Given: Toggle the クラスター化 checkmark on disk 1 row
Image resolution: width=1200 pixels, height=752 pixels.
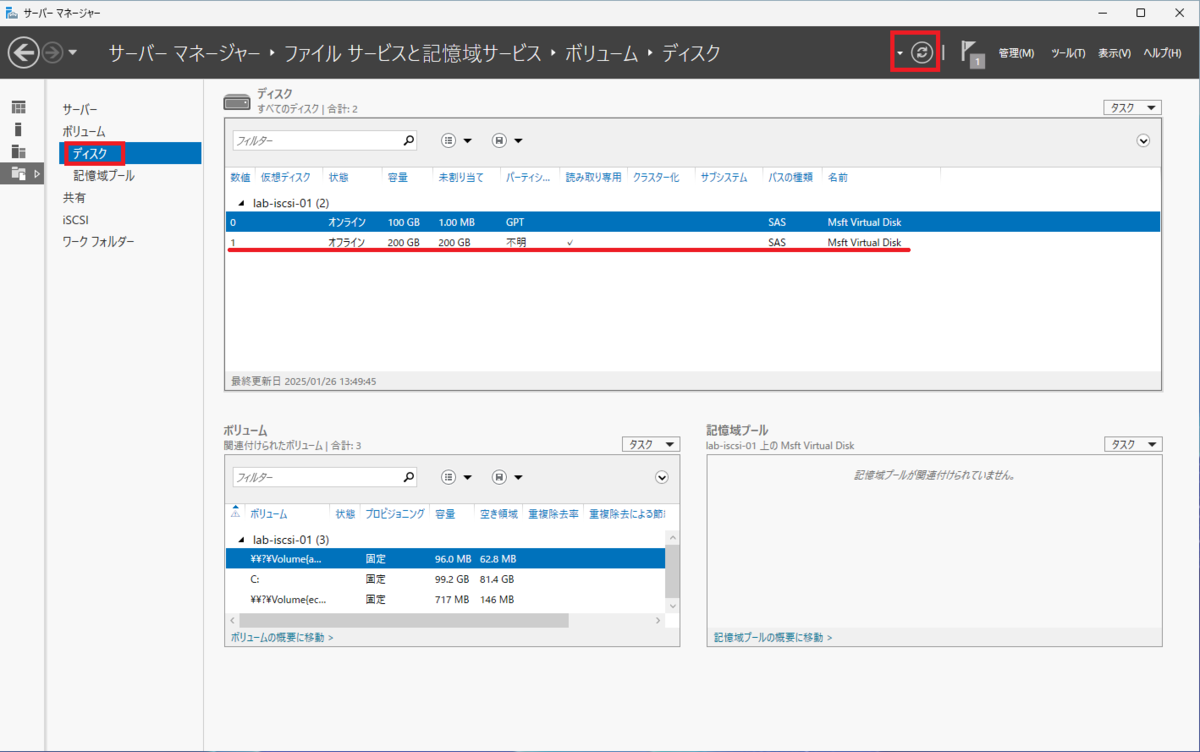Looking at the screenshot, I should coord(569,242).
